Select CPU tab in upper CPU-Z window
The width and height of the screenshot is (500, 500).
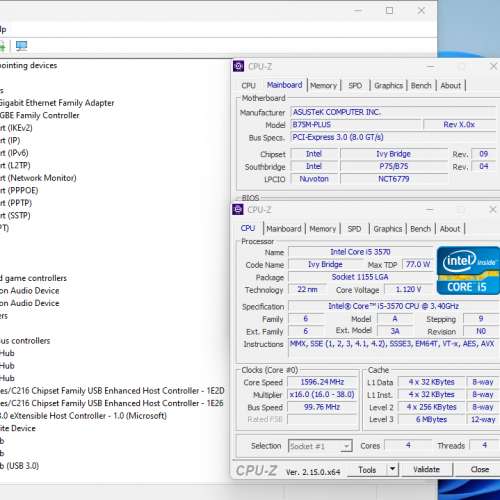coord(248,86)
